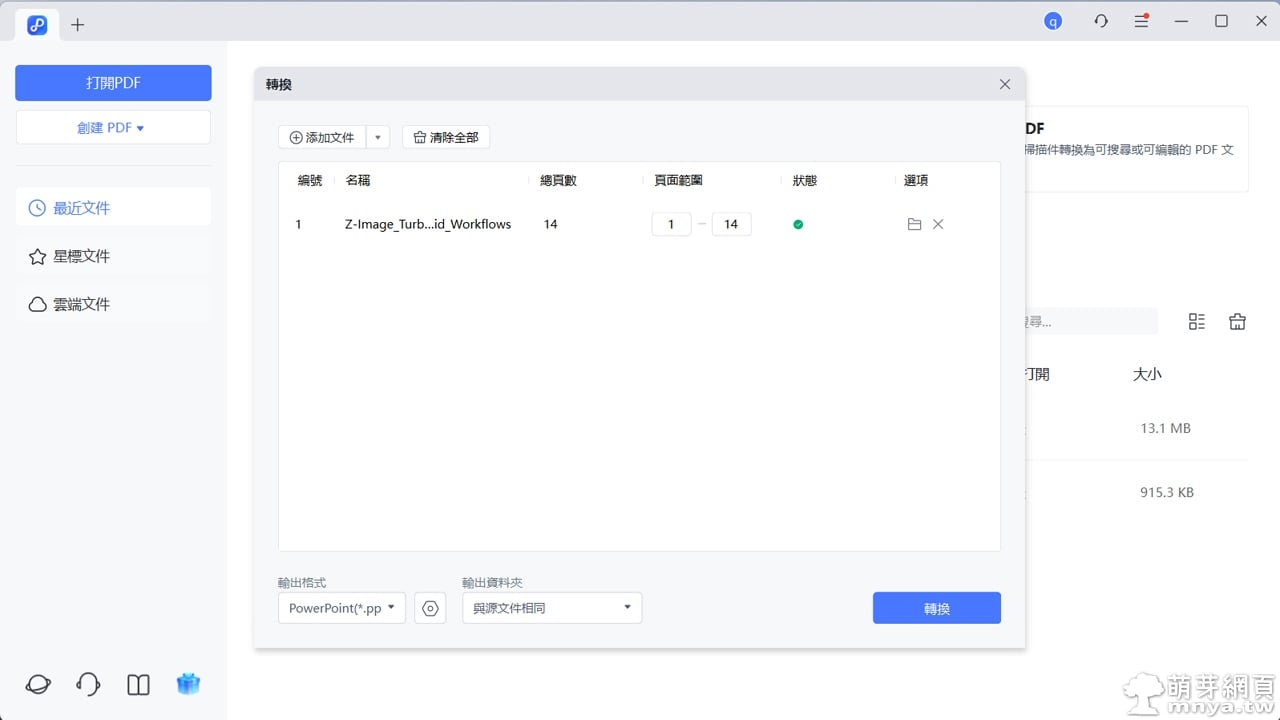Switch to grid list view icon
This screenshot has height=720, width=1280.
click(x=1197, y=321)
